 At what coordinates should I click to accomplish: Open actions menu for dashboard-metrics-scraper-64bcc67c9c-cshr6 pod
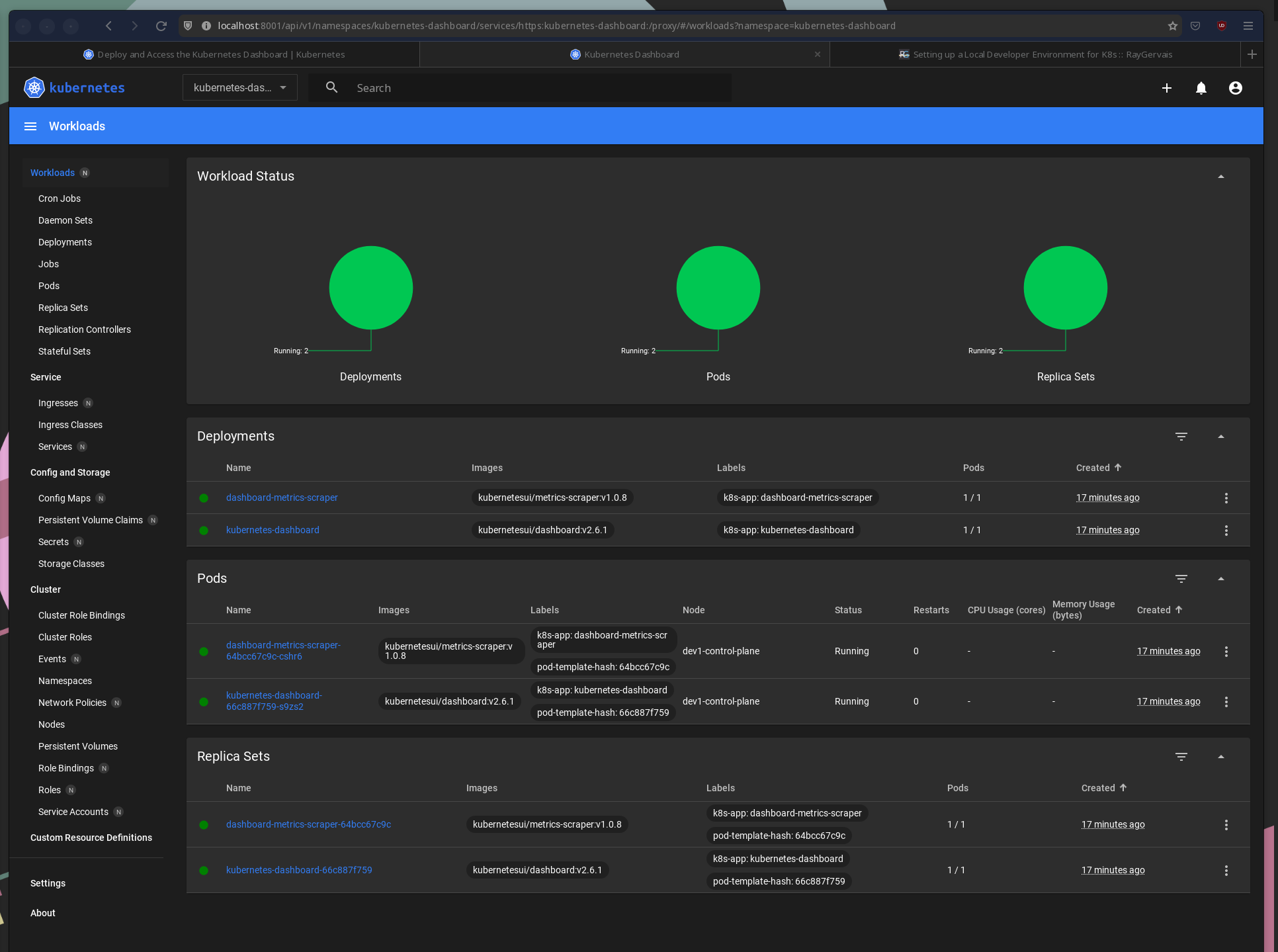[x=1226, y=652]
